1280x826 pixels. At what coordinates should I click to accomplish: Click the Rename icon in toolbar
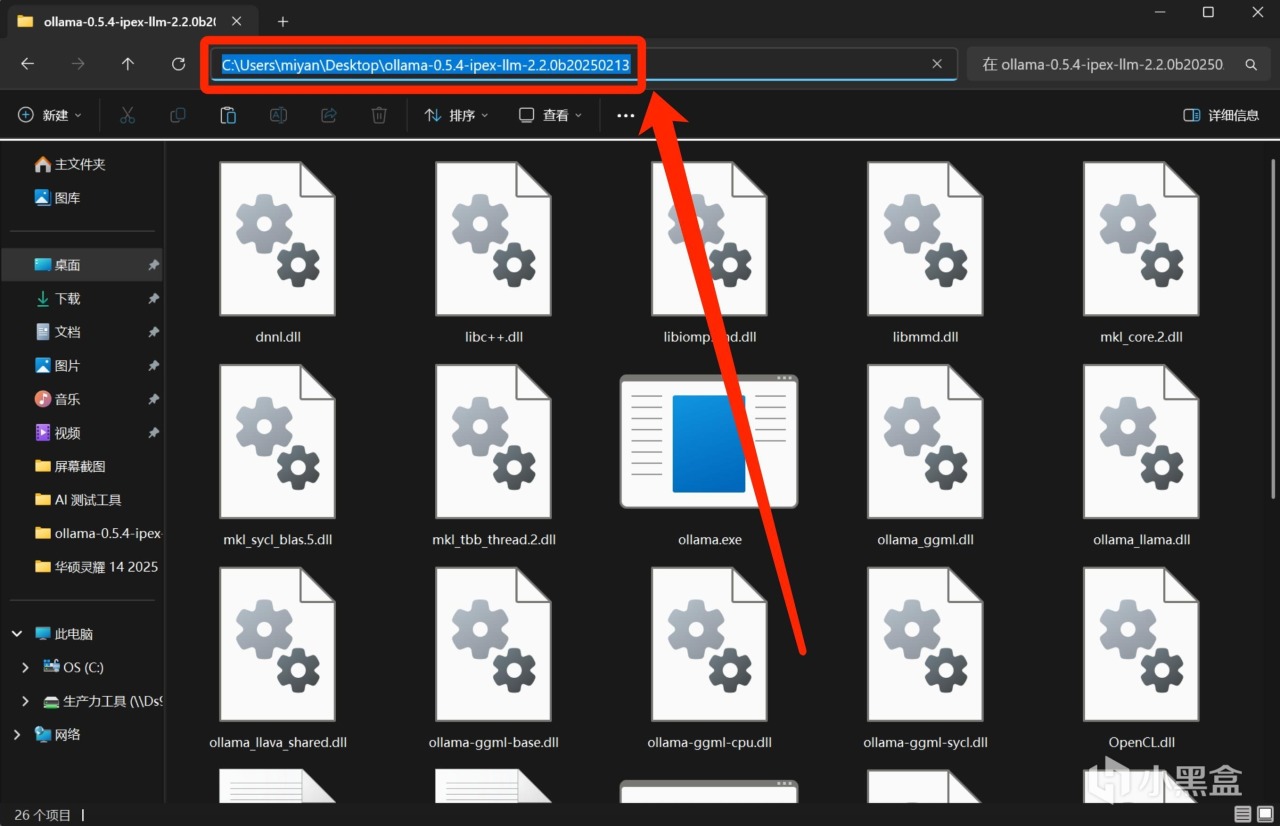(x=279, y=115)
